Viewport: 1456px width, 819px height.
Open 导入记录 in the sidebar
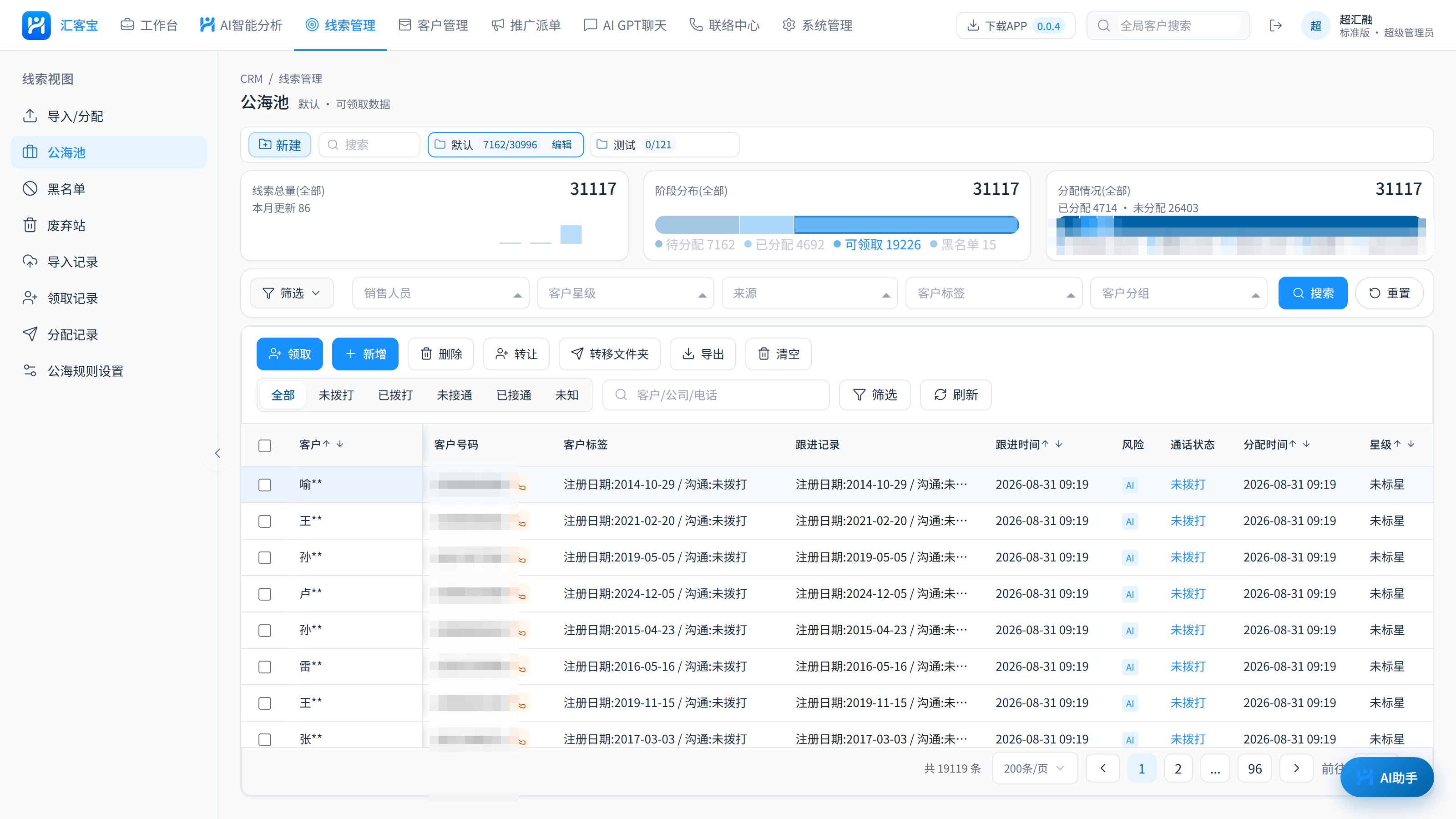[109, 262]
